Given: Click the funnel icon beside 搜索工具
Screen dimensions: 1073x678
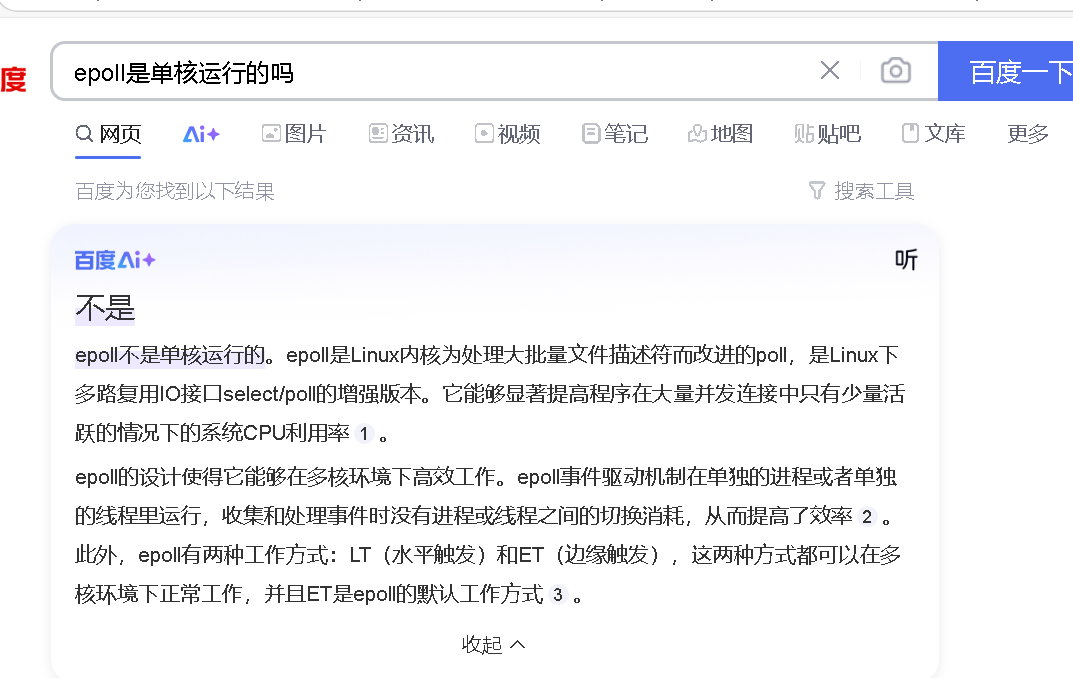Looking at the screenshot, I should point(816,190).
